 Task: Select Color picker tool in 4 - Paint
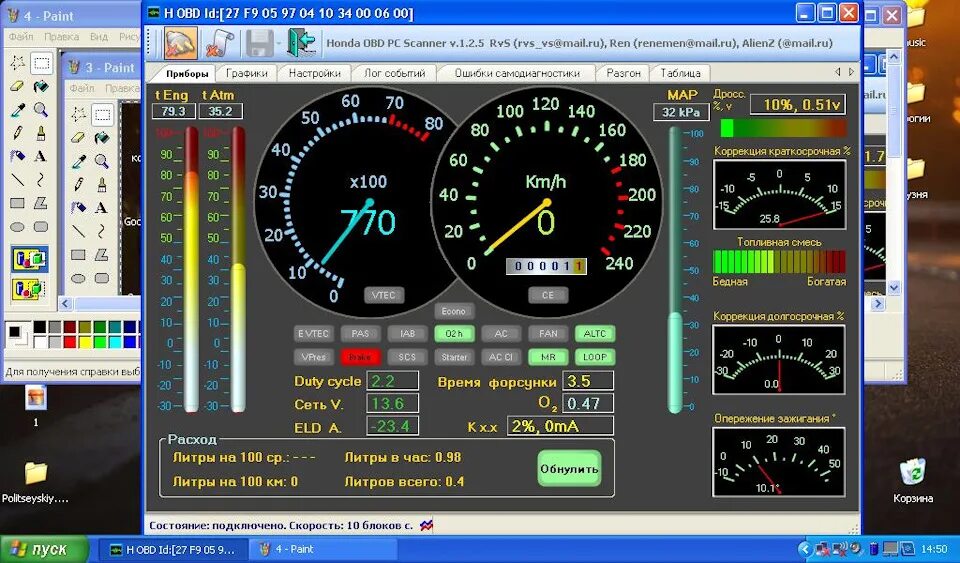pos(17,110)
